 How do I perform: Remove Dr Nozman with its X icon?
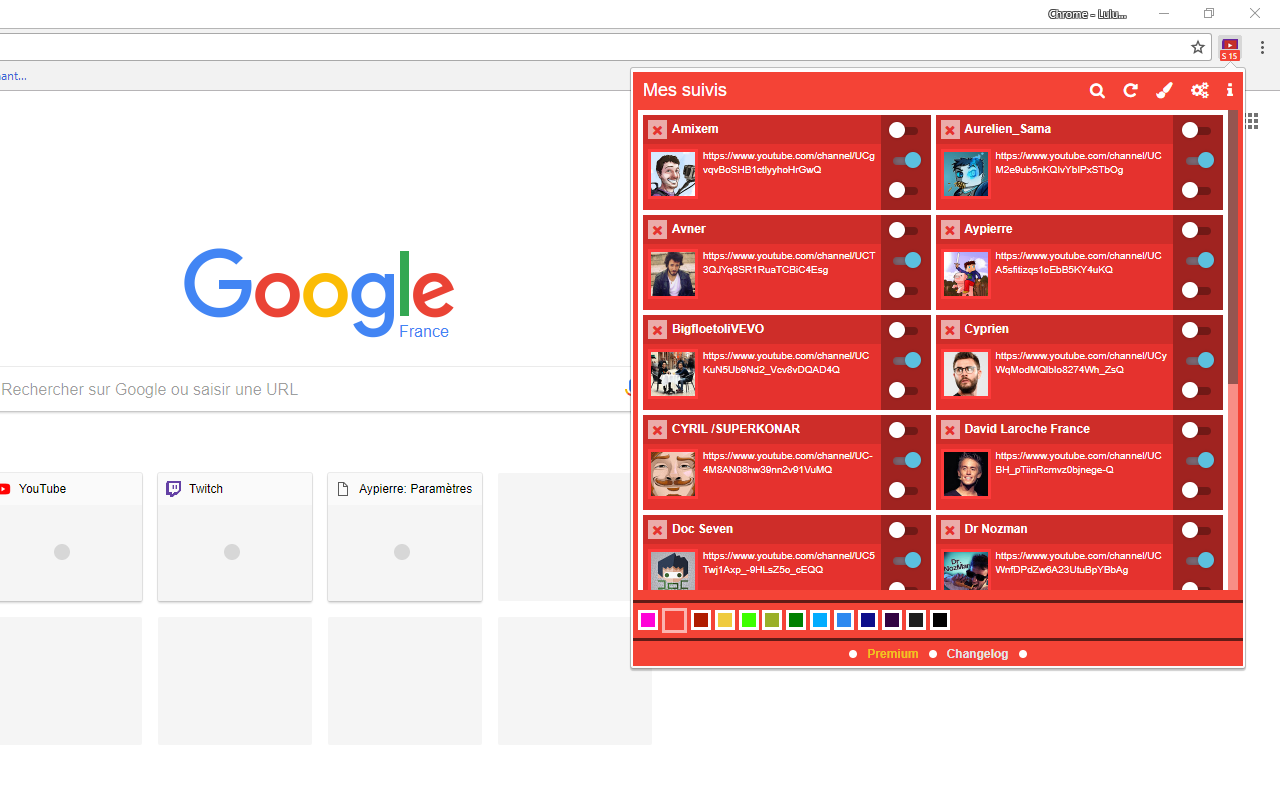click(950, 530)
